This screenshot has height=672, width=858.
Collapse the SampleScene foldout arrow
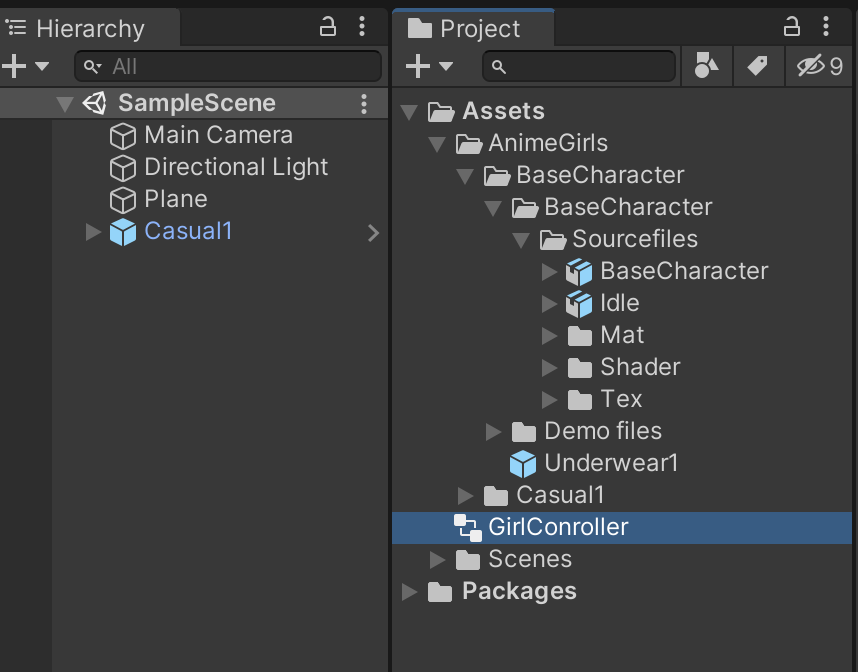click(65, 104)
